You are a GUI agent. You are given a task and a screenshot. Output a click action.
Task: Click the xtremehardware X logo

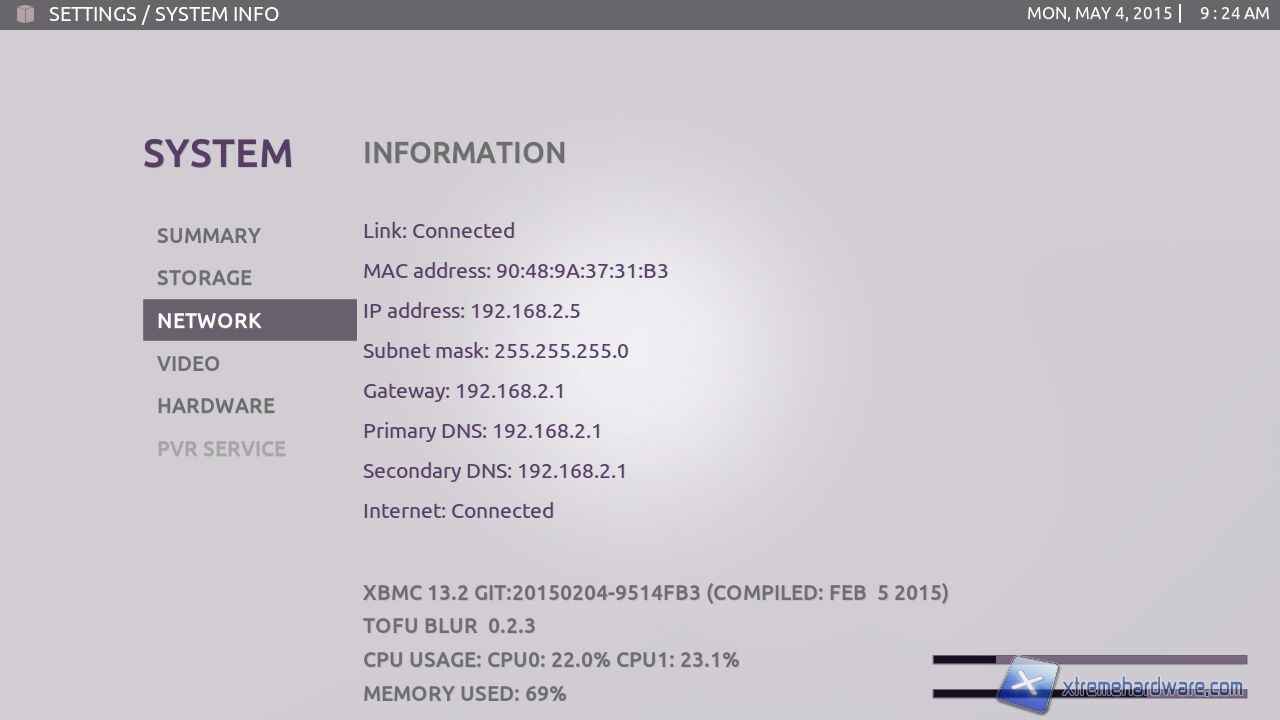tap(1026, 685)
